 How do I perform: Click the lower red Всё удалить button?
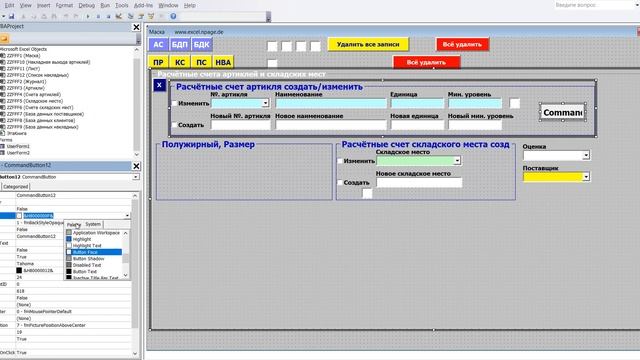click(x=426, y=62)
